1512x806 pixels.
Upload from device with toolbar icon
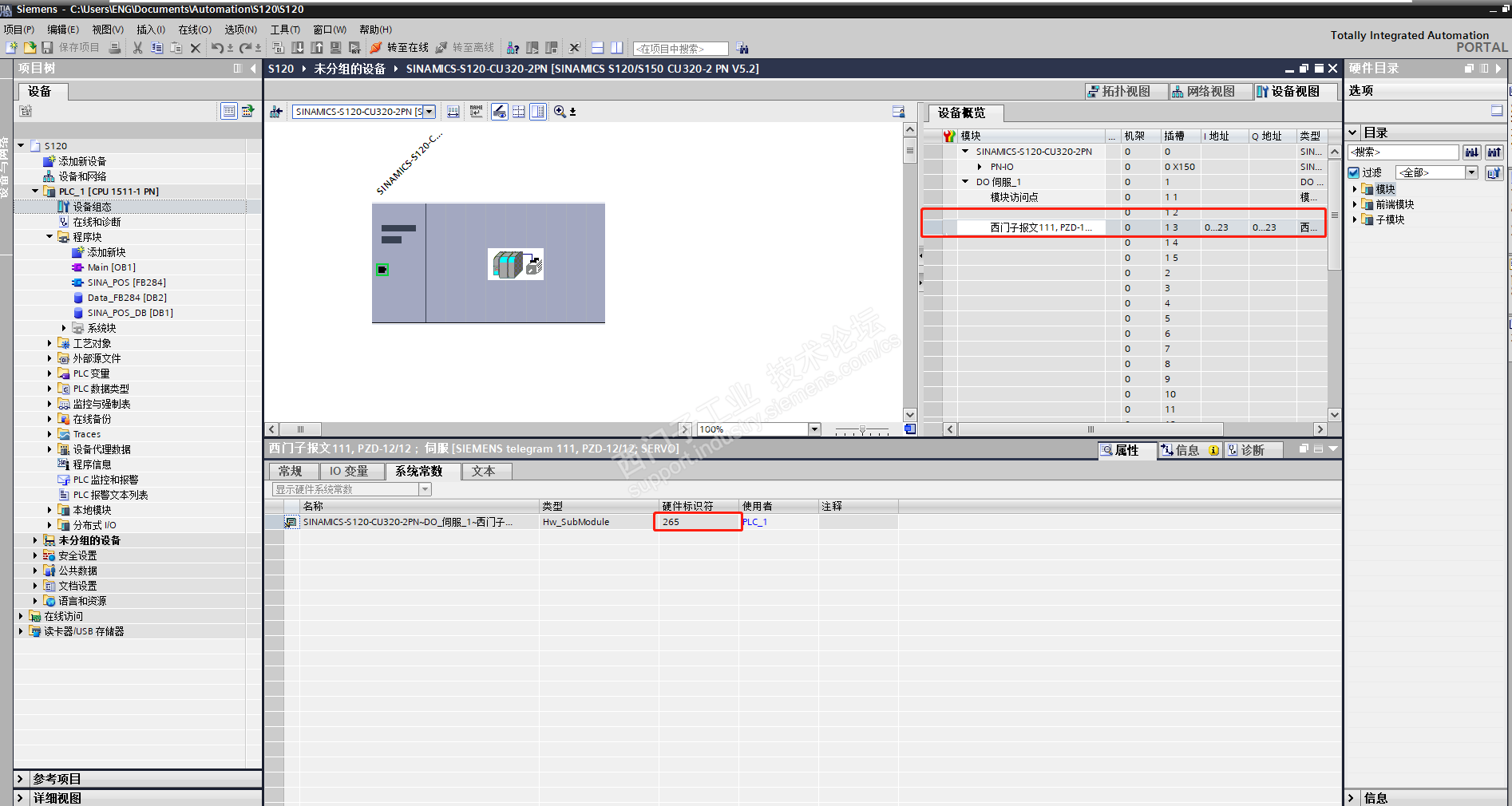pos(317,48)
